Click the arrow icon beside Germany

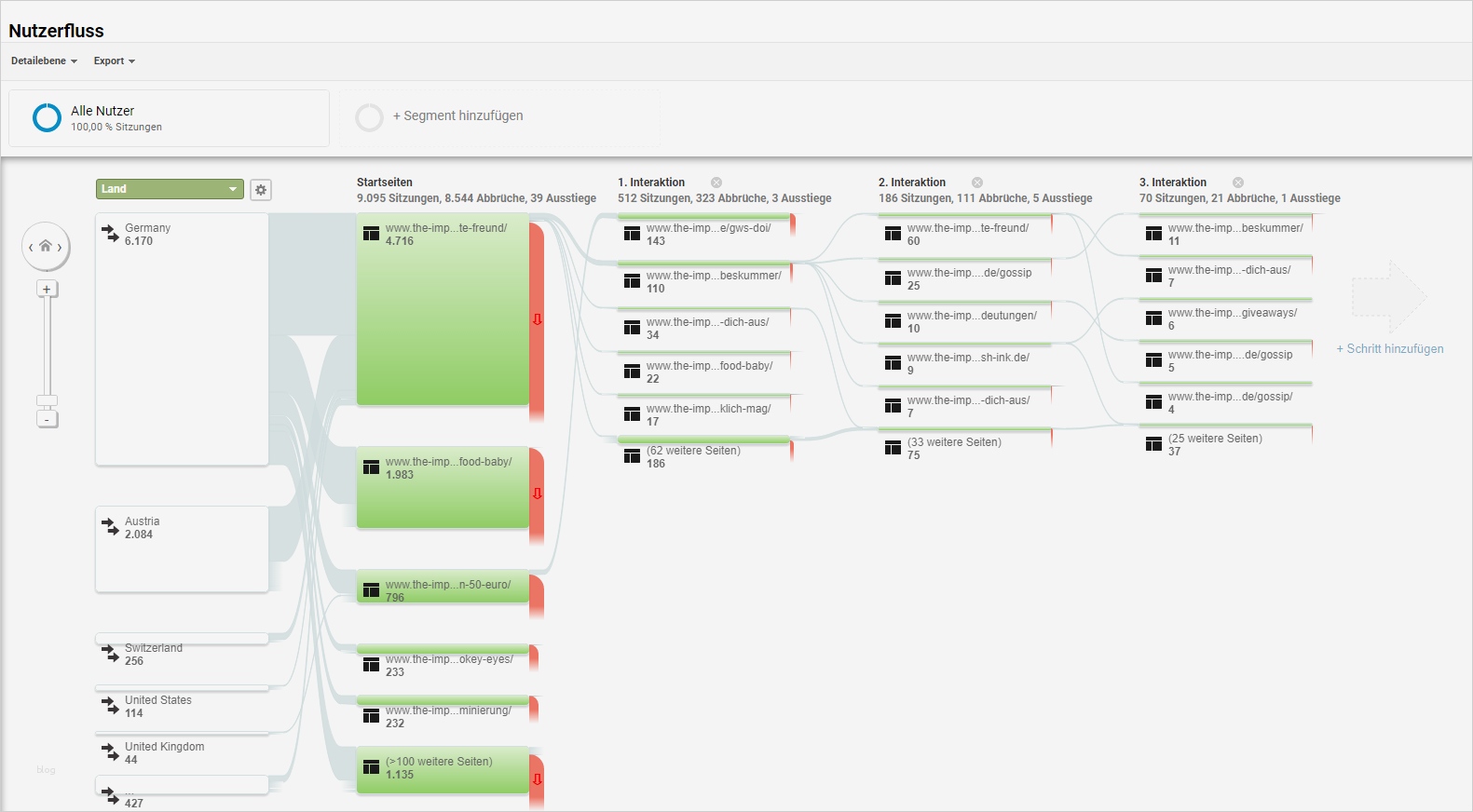108,235
